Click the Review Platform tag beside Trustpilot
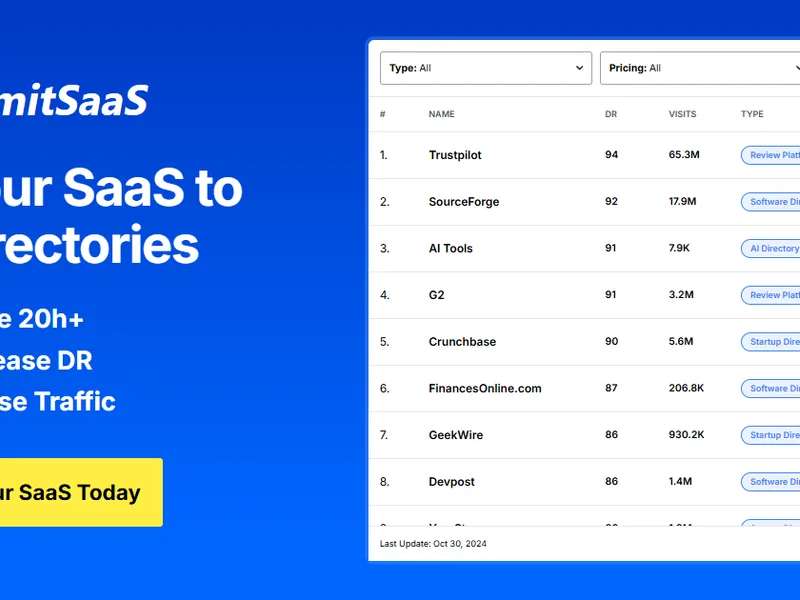The width and height of the screenshot is (800, 600). (x=770, y=155)
